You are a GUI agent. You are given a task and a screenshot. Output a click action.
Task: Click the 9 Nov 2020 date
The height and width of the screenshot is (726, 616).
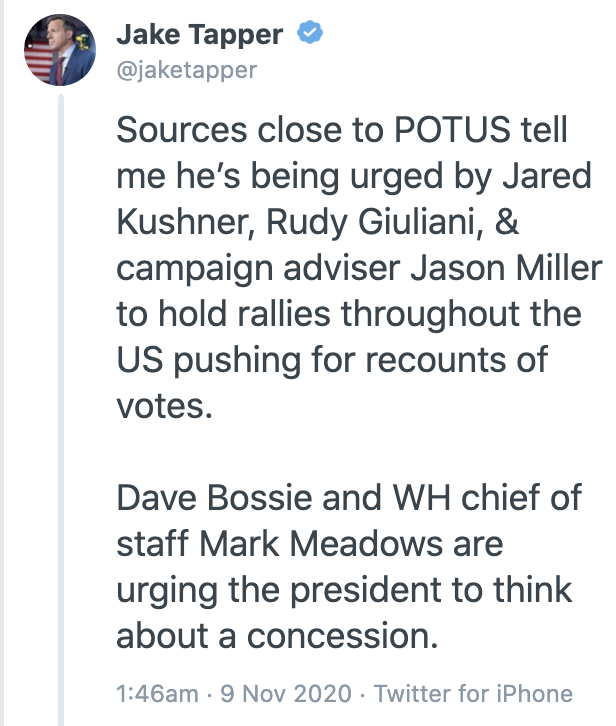tap(286, 694)
